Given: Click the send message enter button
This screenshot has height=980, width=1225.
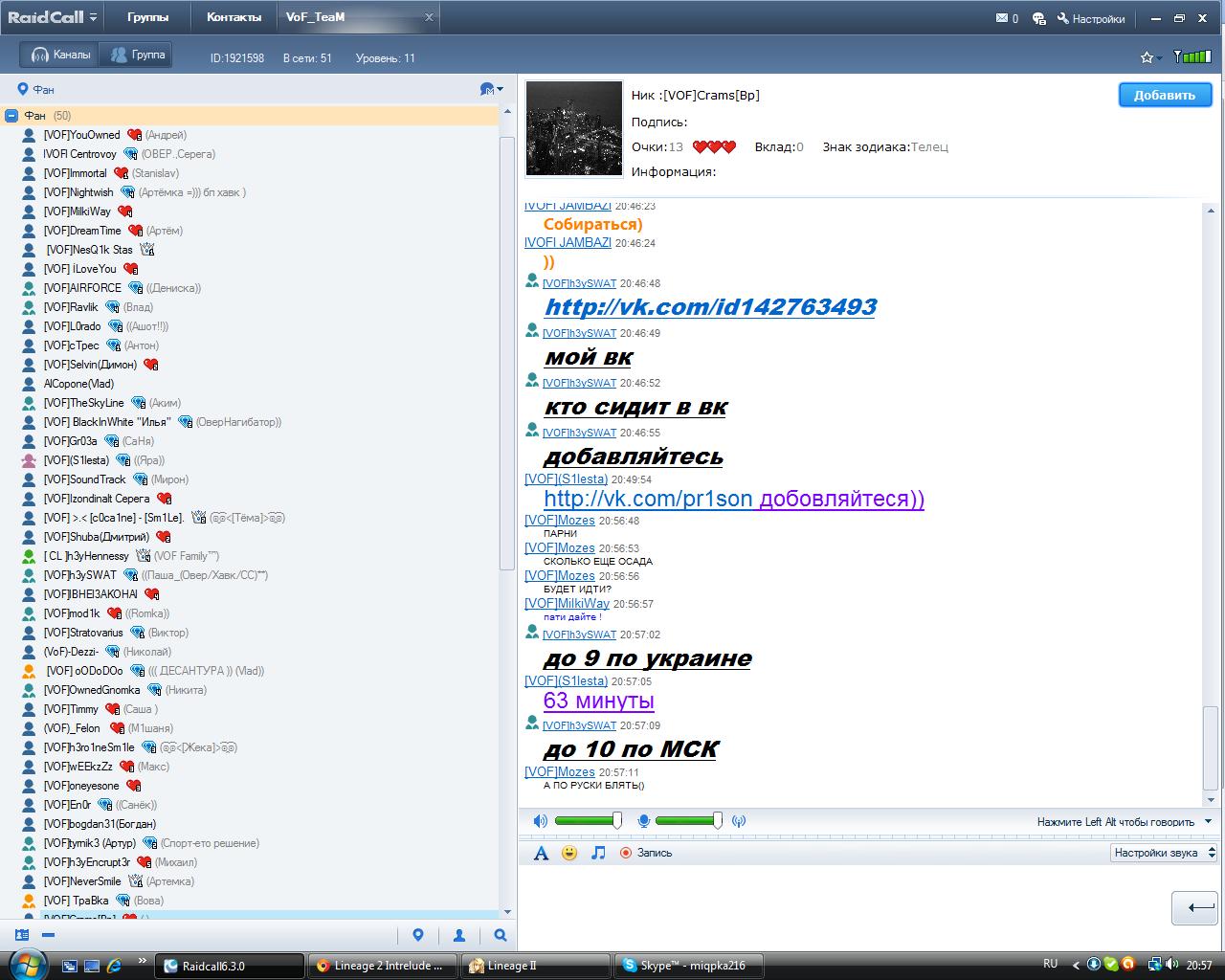Looking at the screenshot, I should [x=1194, y=908].
